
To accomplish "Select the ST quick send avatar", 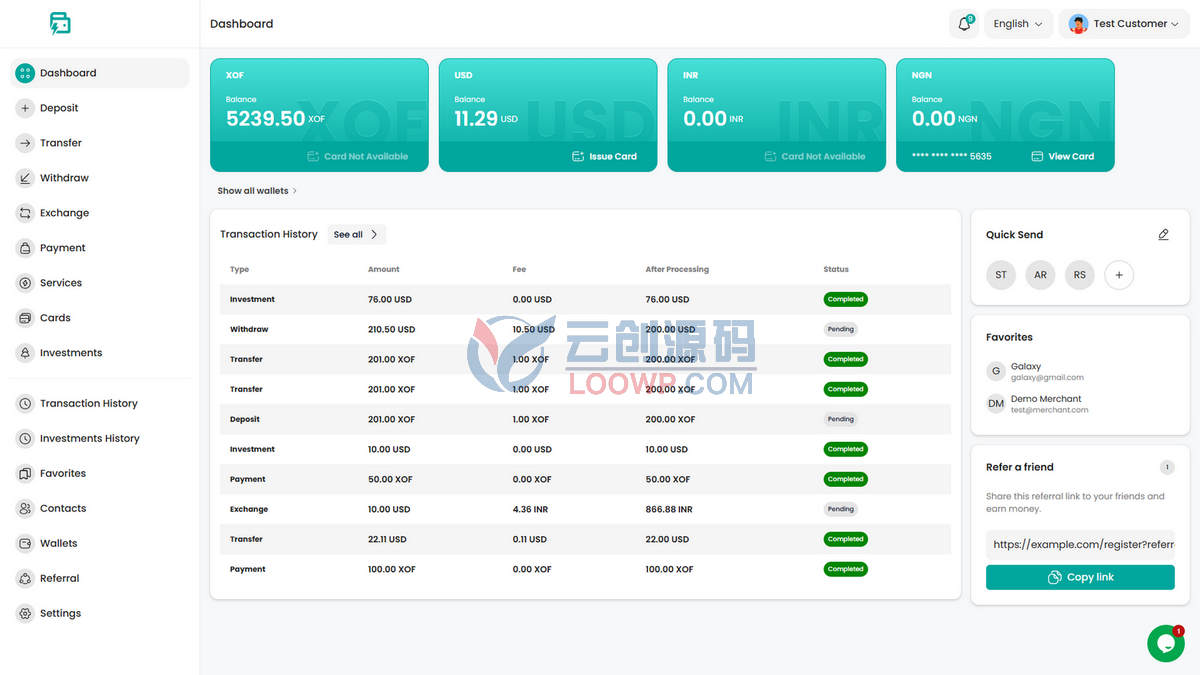I will [1001, 275].
